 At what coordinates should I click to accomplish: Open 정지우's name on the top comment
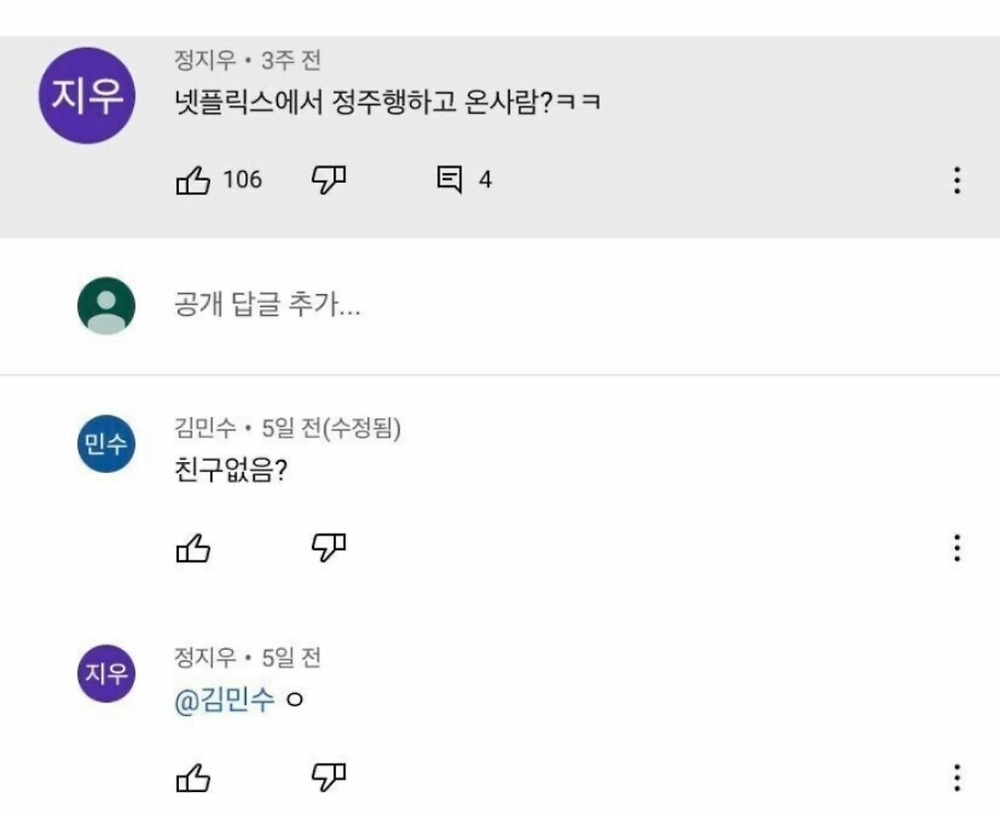click(205, 61)
